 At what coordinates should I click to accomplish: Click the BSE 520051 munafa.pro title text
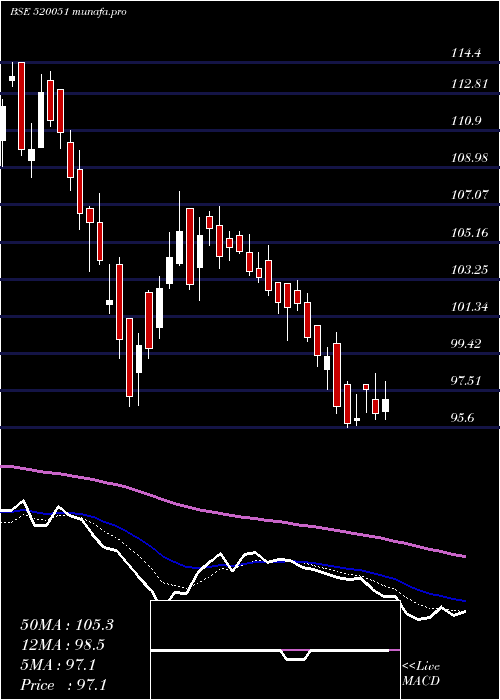pyautogui.click(x=68, y=12)
